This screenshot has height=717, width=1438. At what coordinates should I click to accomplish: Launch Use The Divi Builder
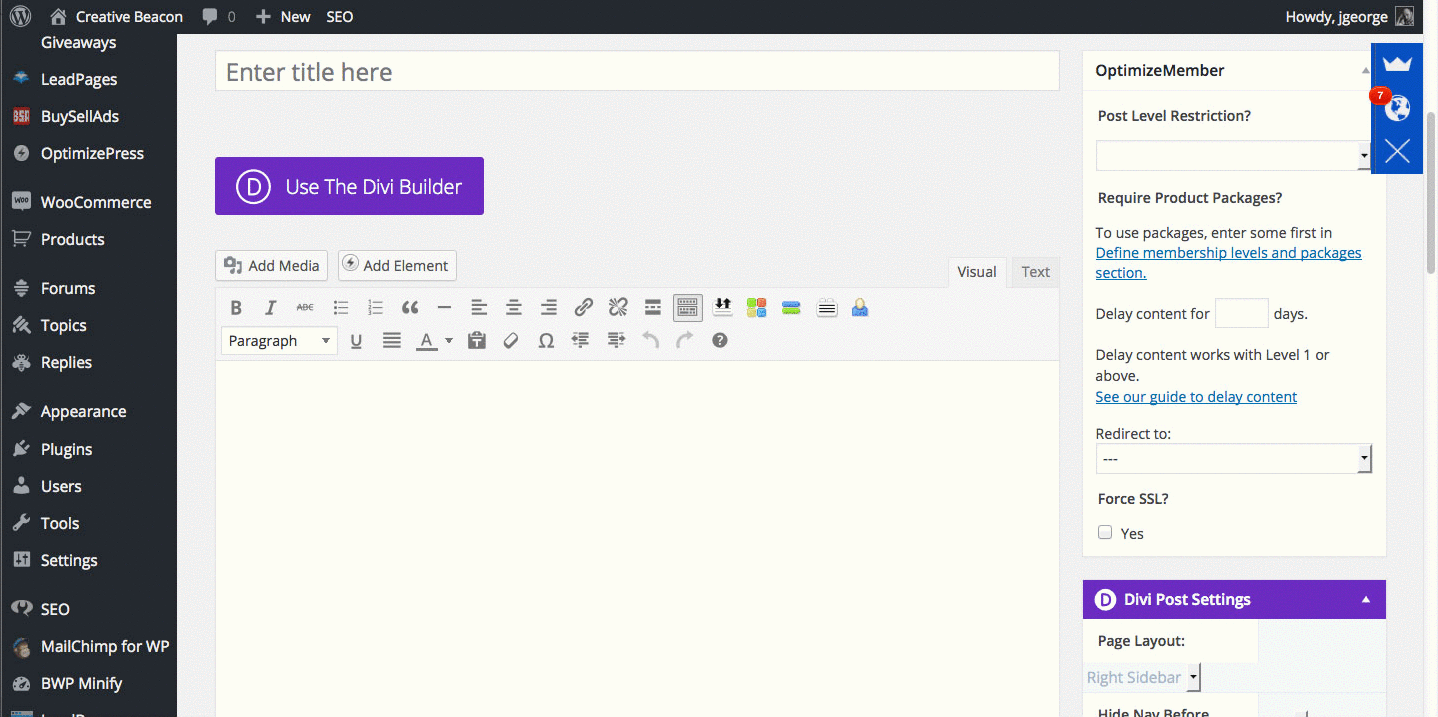pos(348,186)
